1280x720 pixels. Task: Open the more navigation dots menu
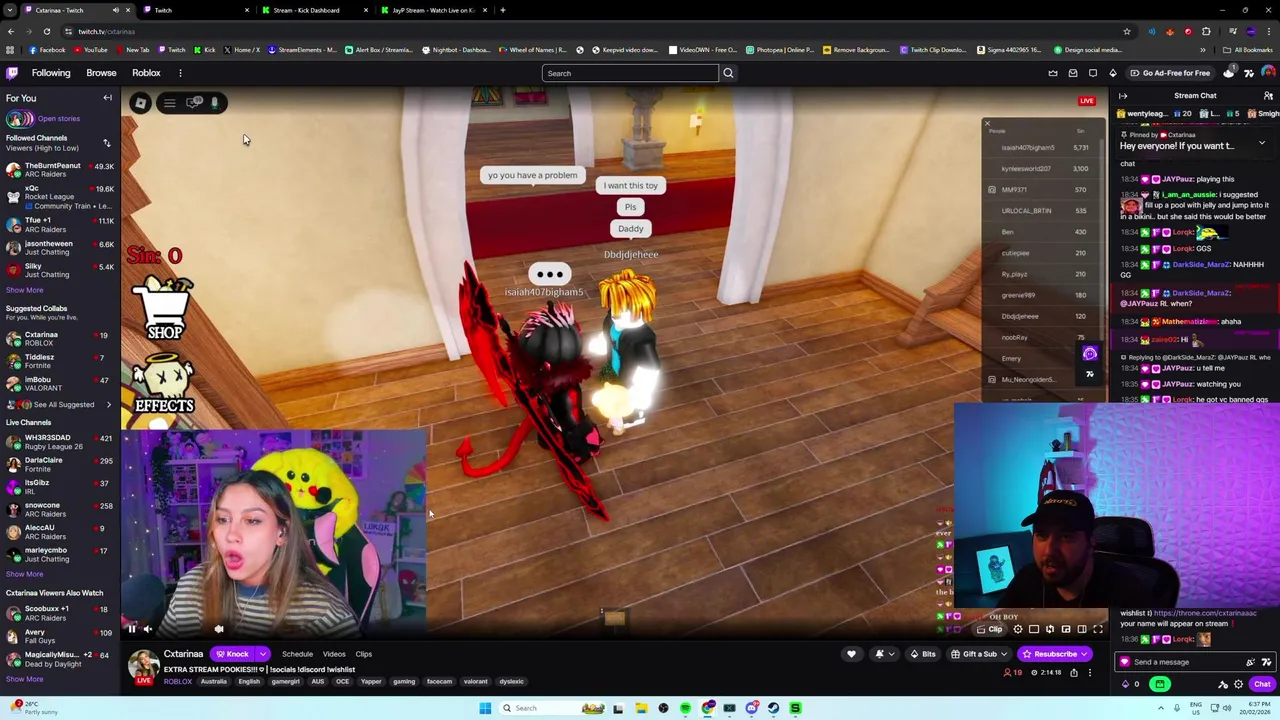click(180, 73)
